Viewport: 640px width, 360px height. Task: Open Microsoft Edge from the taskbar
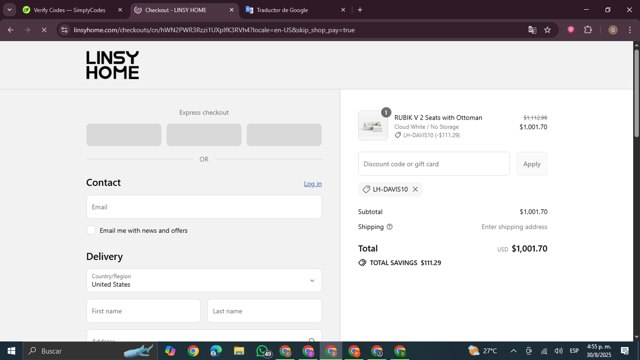[x=216, y=351]
